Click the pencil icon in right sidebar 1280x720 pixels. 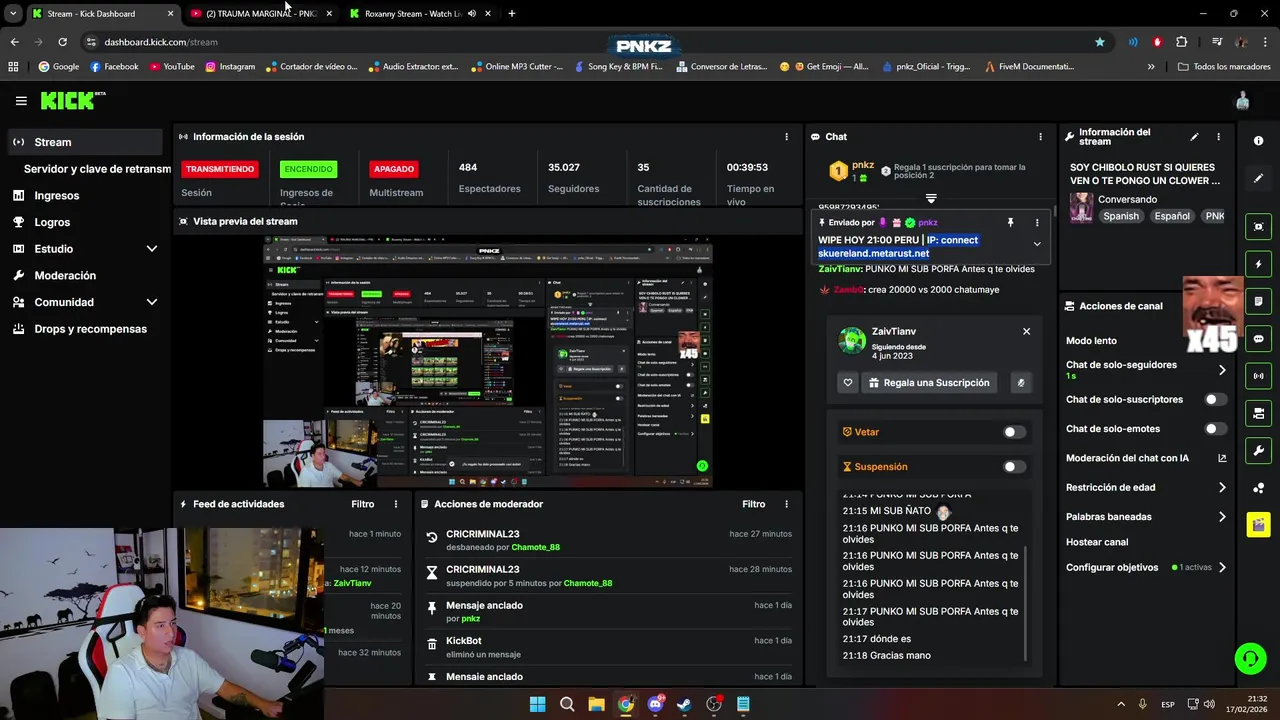click(1258, 178)
